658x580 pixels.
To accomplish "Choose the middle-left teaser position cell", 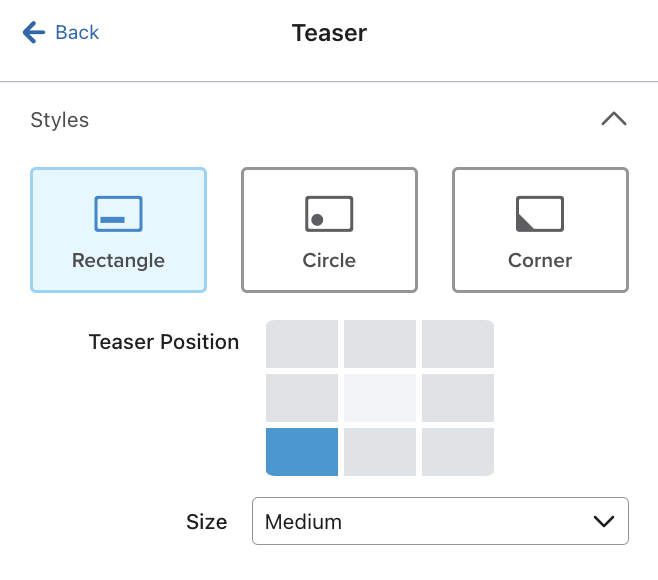I will point(302,398).
